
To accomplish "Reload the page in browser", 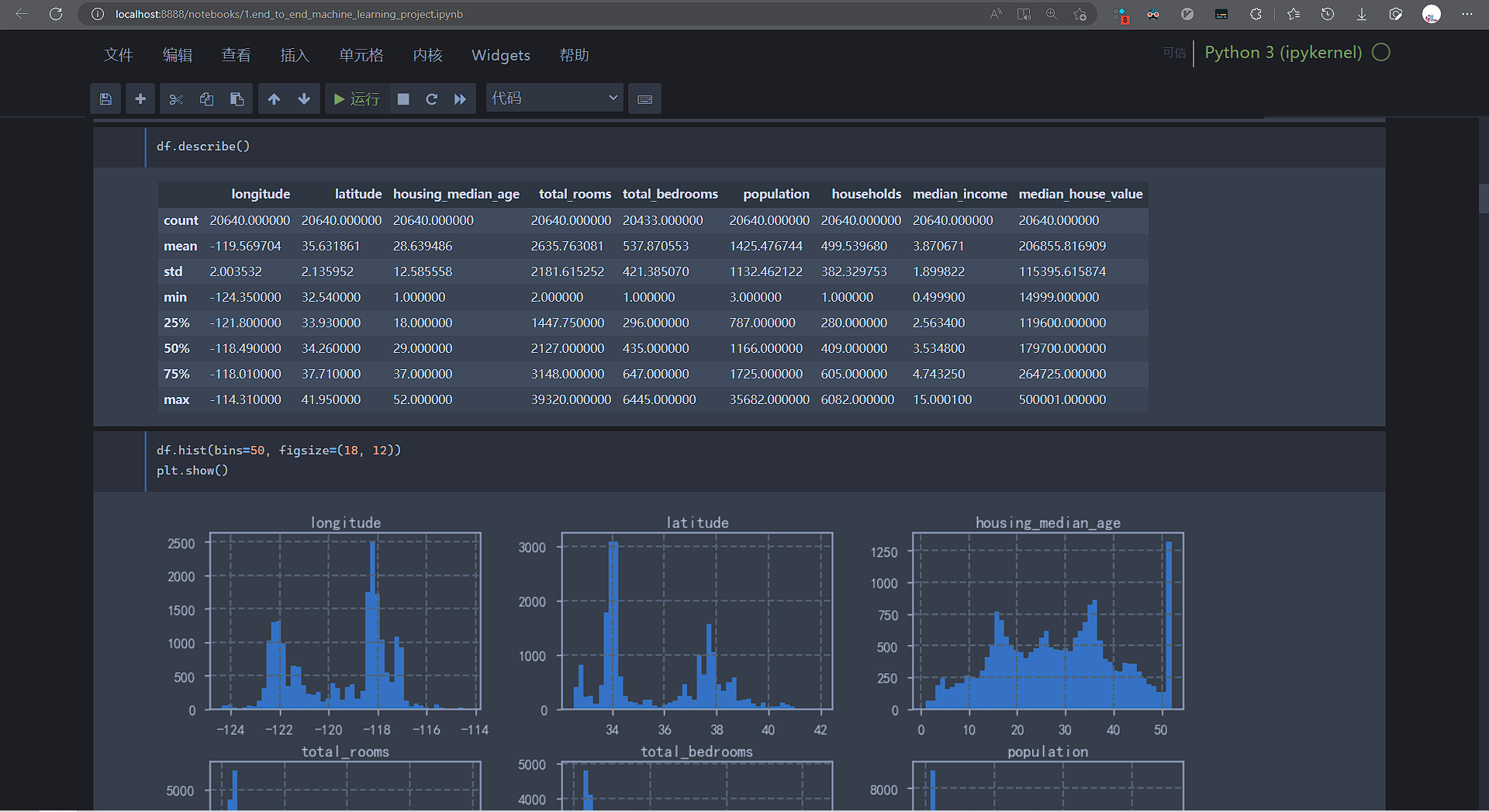I will pyautogui.click(x=56, y=14).
